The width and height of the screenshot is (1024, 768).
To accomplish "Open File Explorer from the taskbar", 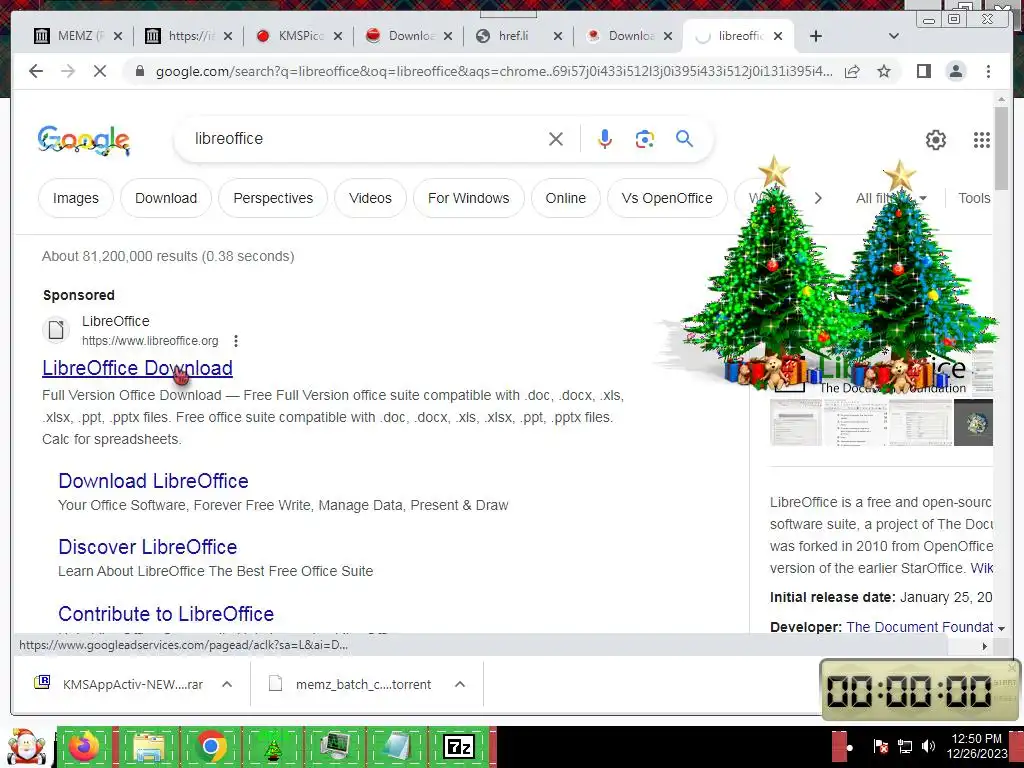I will pyautogui.click(x=148, y=746).
